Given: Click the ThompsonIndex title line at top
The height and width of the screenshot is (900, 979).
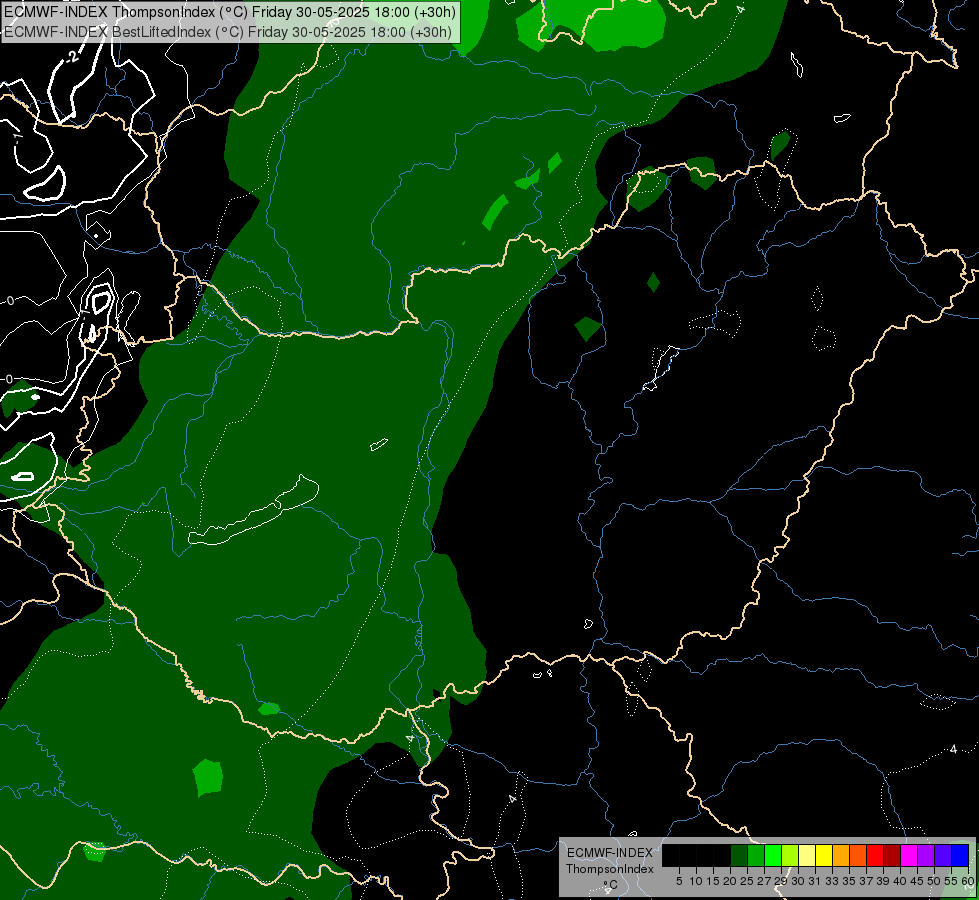Looking at the screenshot, I should 230,12.
